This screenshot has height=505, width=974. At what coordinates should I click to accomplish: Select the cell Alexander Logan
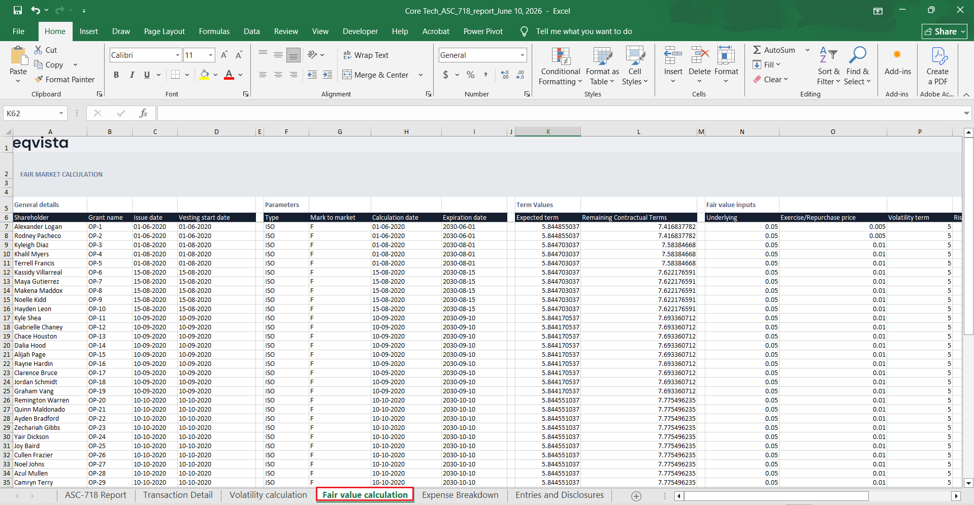pyautogui.click(x=50, y=227)
